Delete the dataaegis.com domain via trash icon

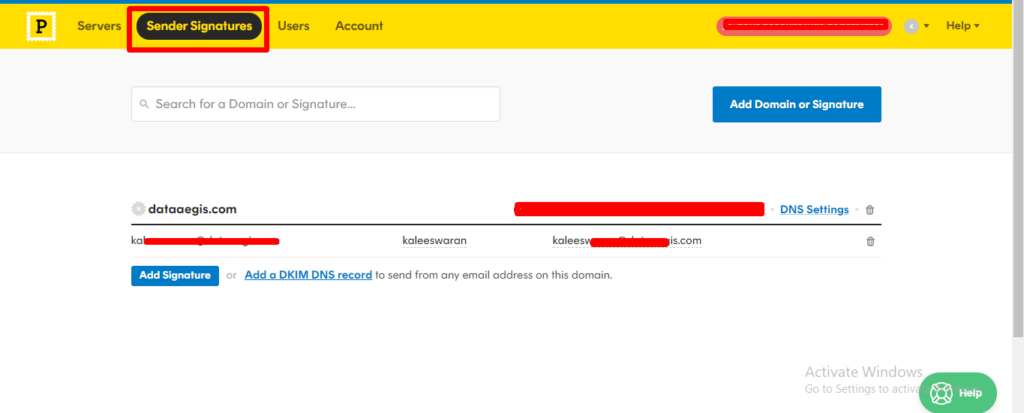pyautogui.click(x=869, y=210)
